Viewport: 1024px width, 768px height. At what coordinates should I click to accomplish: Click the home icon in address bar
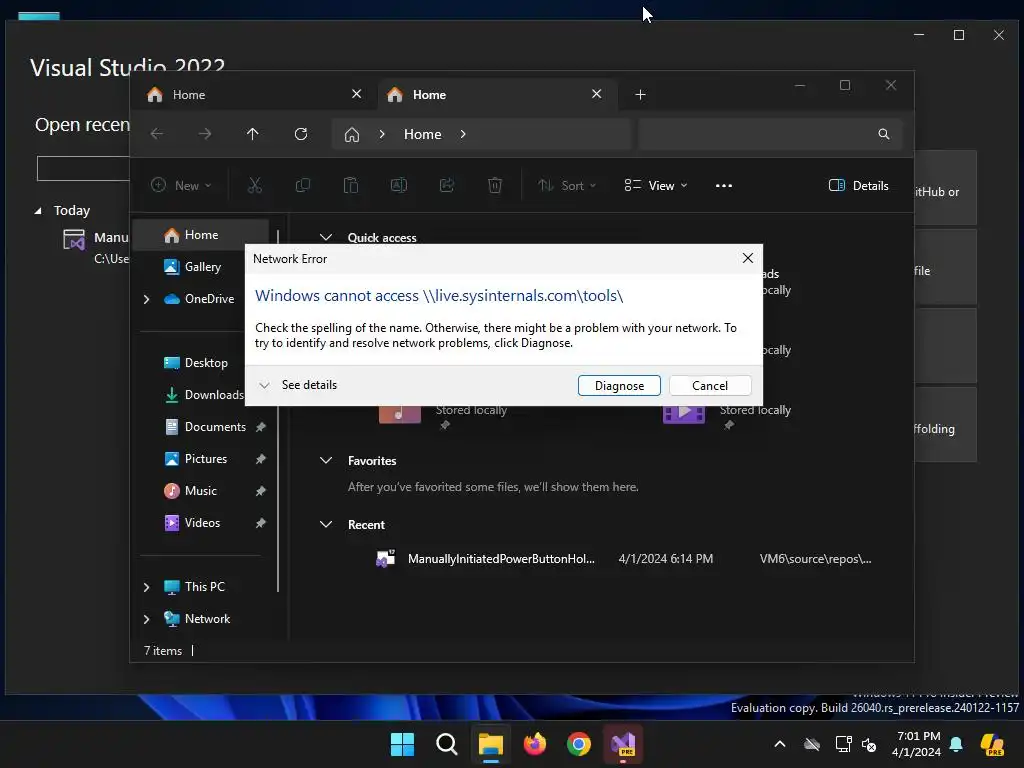(352, 135)
